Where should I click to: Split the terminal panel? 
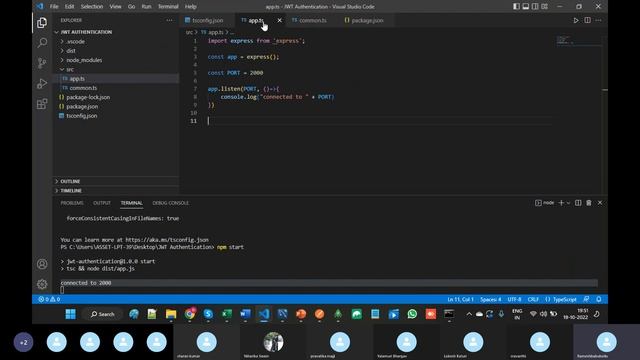(x=578, y=203)
